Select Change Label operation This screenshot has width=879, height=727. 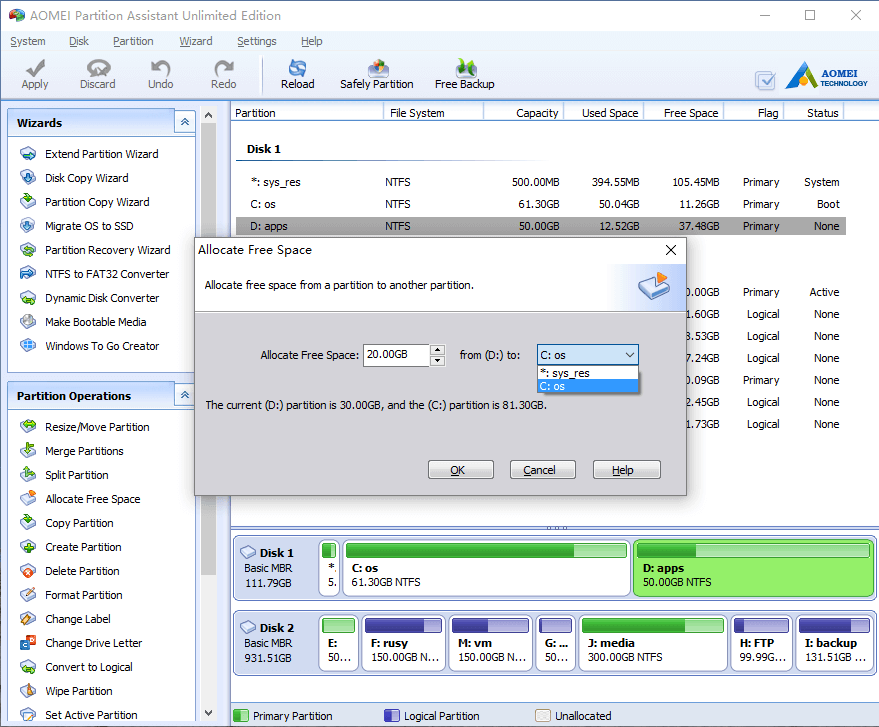(x=78, y=619)
